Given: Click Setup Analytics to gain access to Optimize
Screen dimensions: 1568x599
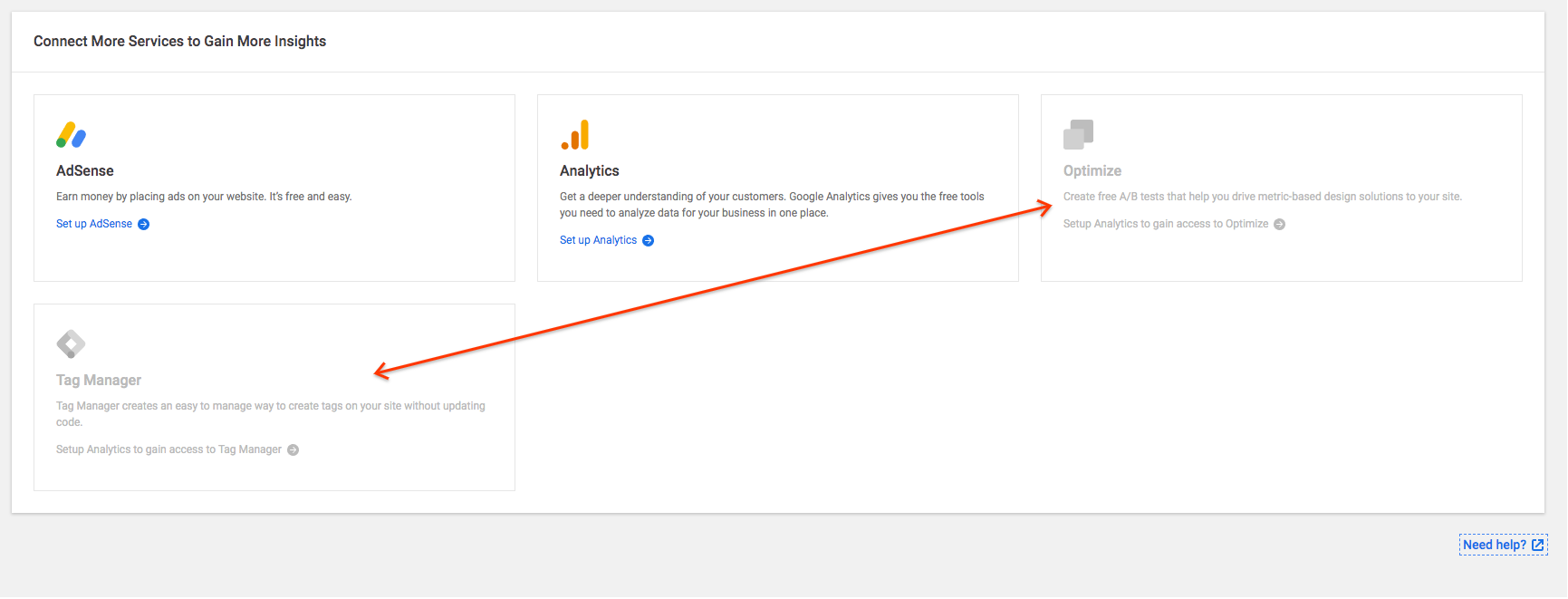Looking at the screenshot, I should (x=1166, y=224).
